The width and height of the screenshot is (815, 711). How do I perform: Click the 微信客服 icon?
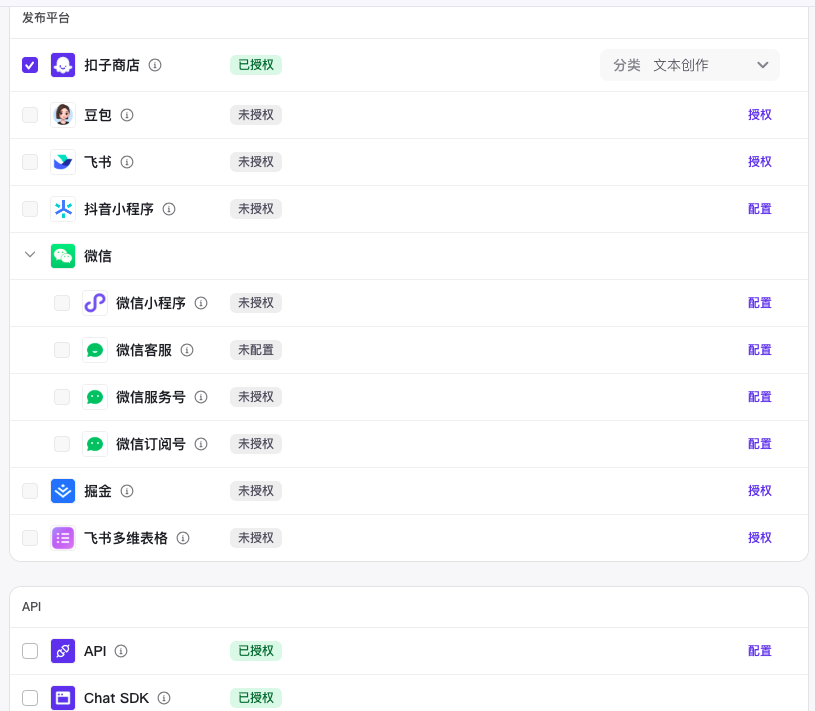coord(95,350)
